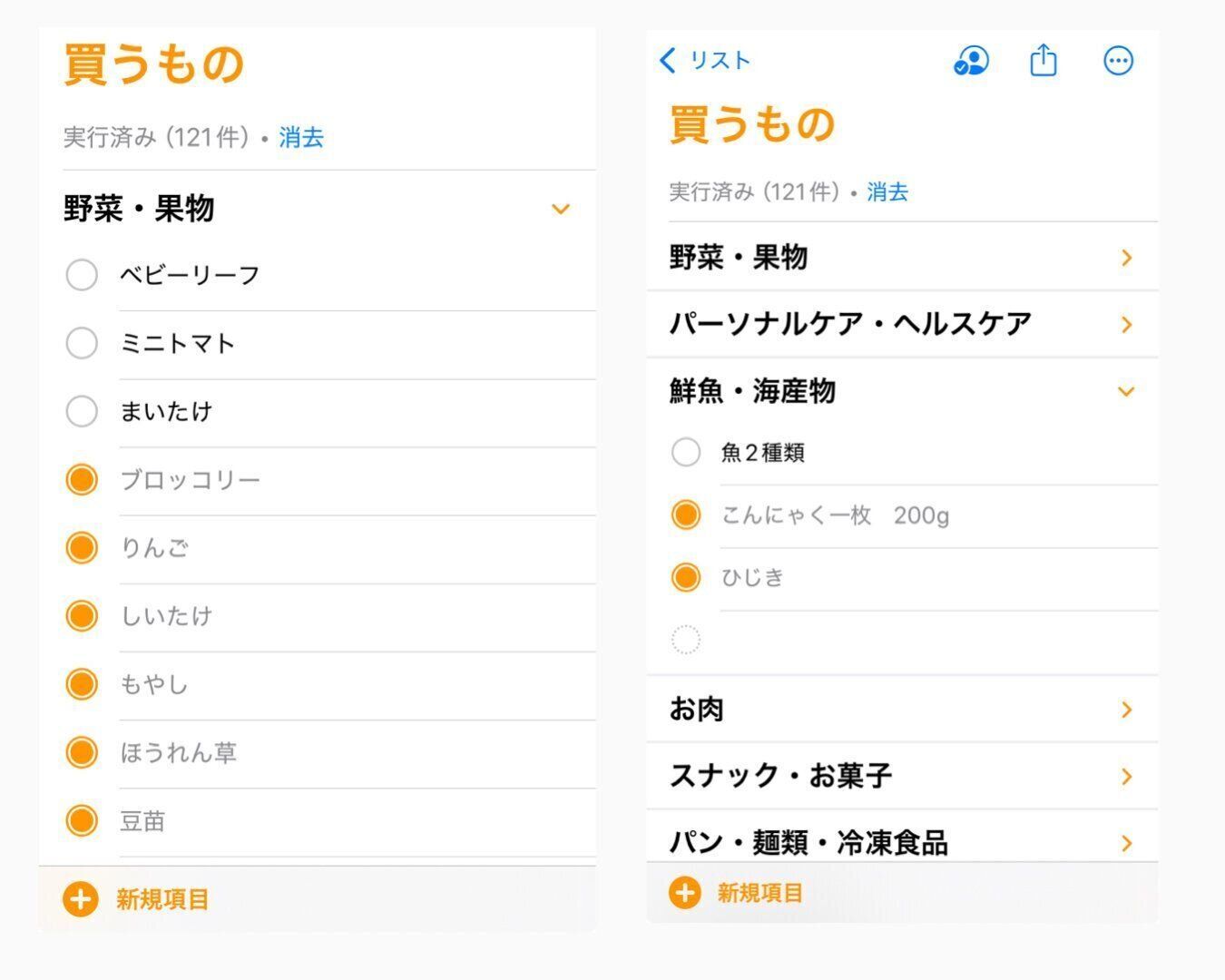The height and width of the screenshot is (980, 1225).
Task: Collapse the 野菜・果物 section
Action: click(x=561, y=209)
